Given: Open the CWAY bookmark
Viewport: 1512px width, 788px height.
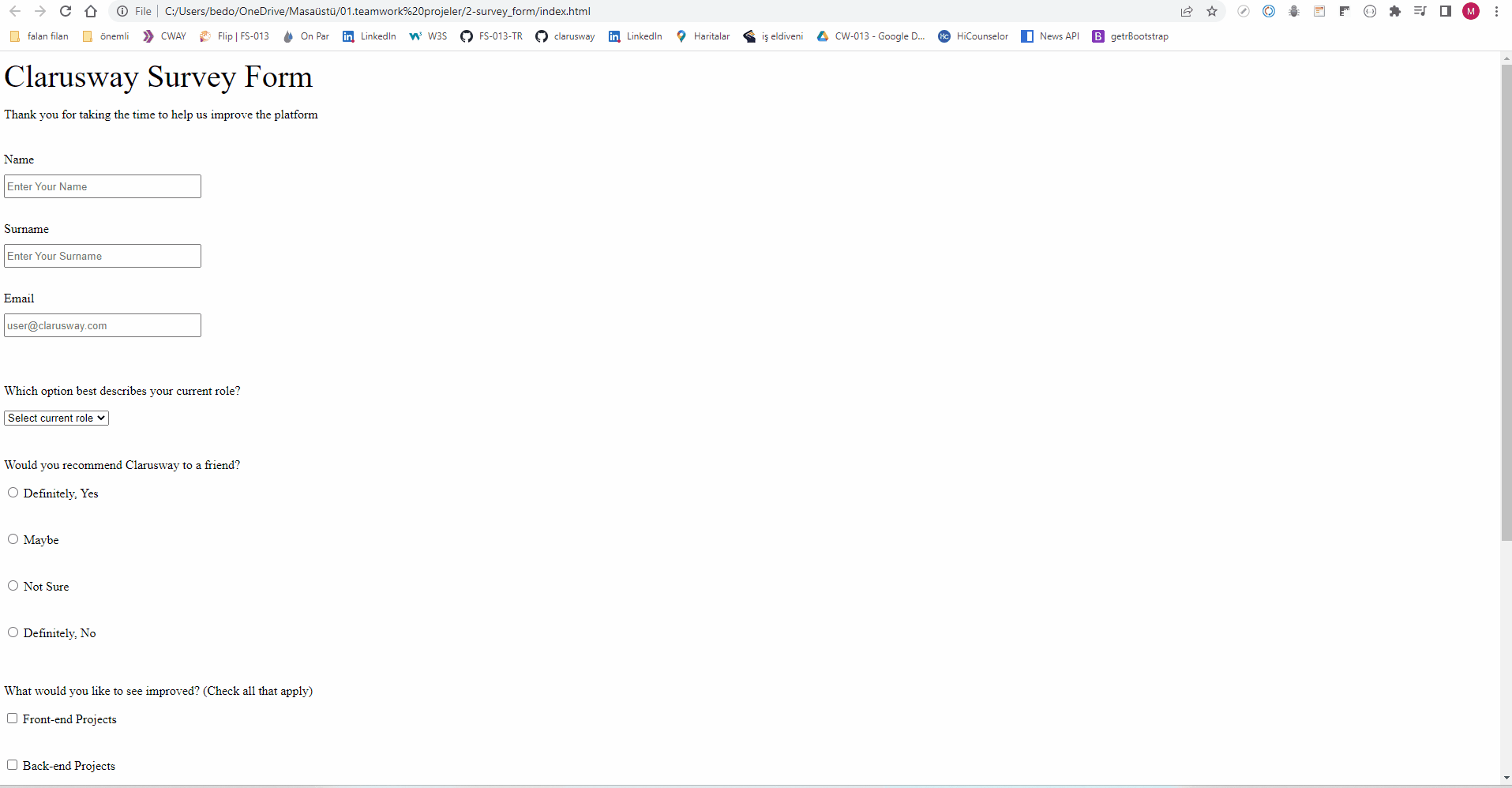Looking at the screenshot, I should pyautogui.click(x=164, y=36).
